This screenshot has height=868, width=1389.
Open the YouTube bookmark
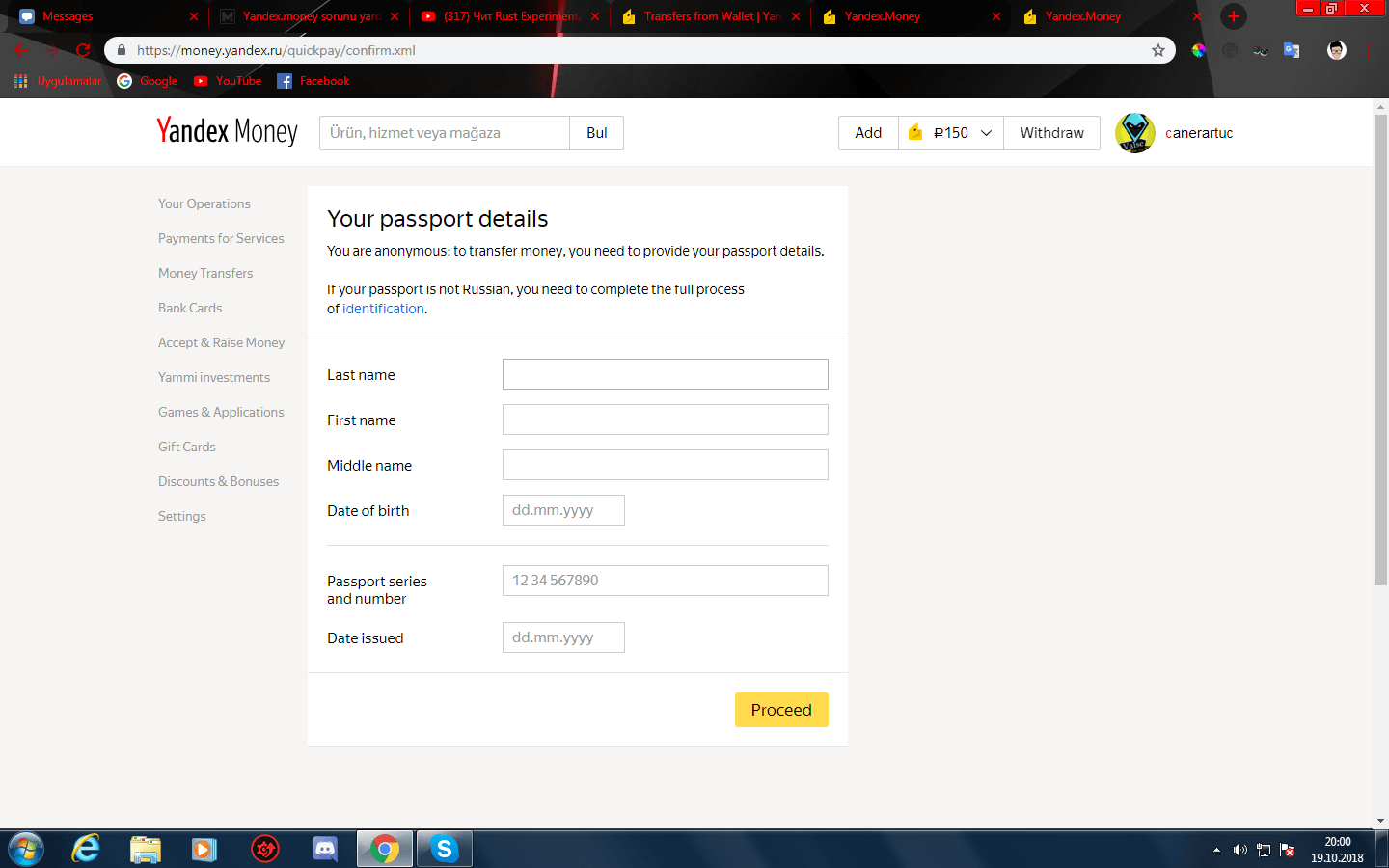(228, 81)
